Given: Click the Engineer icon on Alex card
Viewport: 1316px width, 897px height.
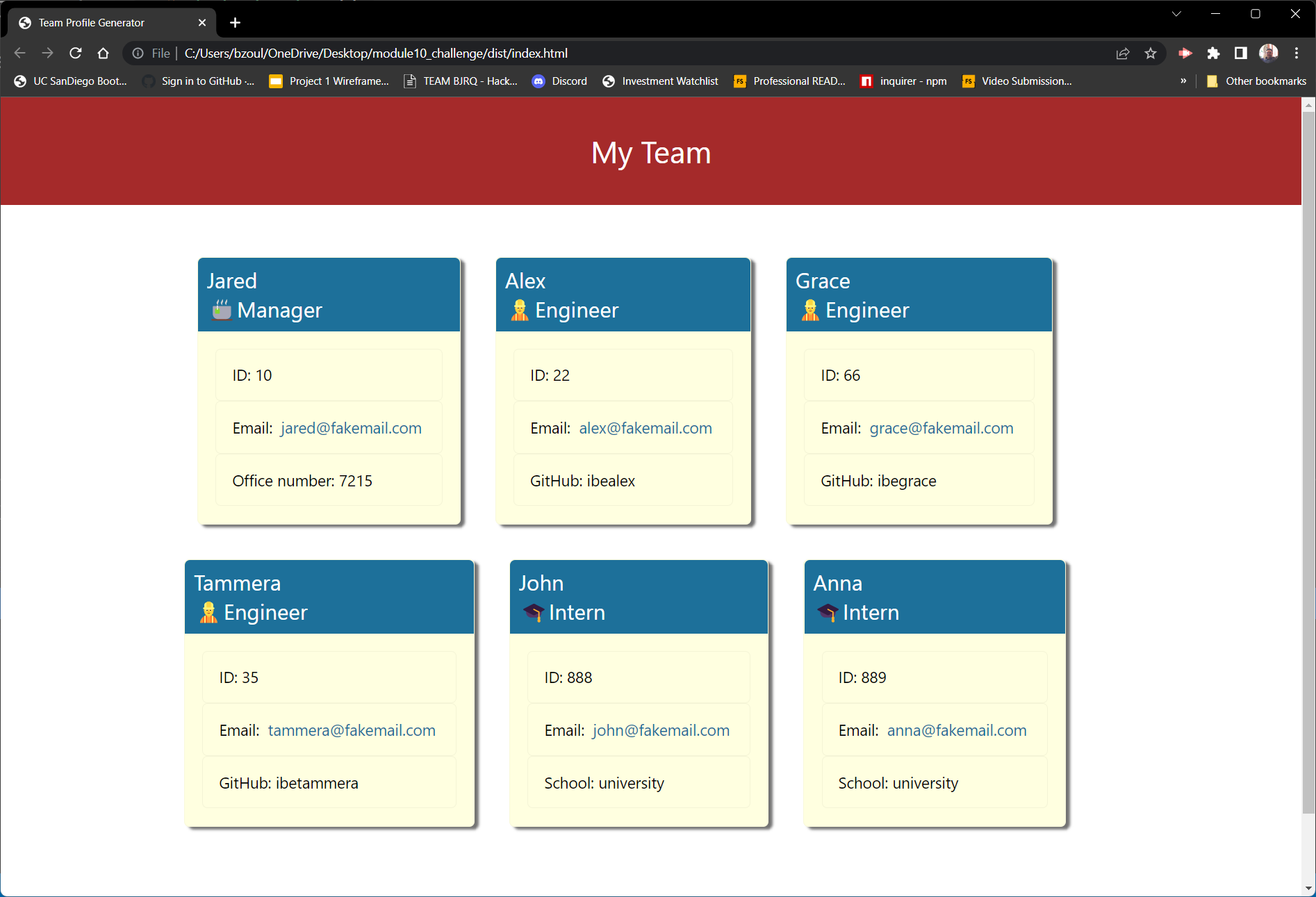Looking at the screenshot, I should pyautogui.click(x=519, y=310).
